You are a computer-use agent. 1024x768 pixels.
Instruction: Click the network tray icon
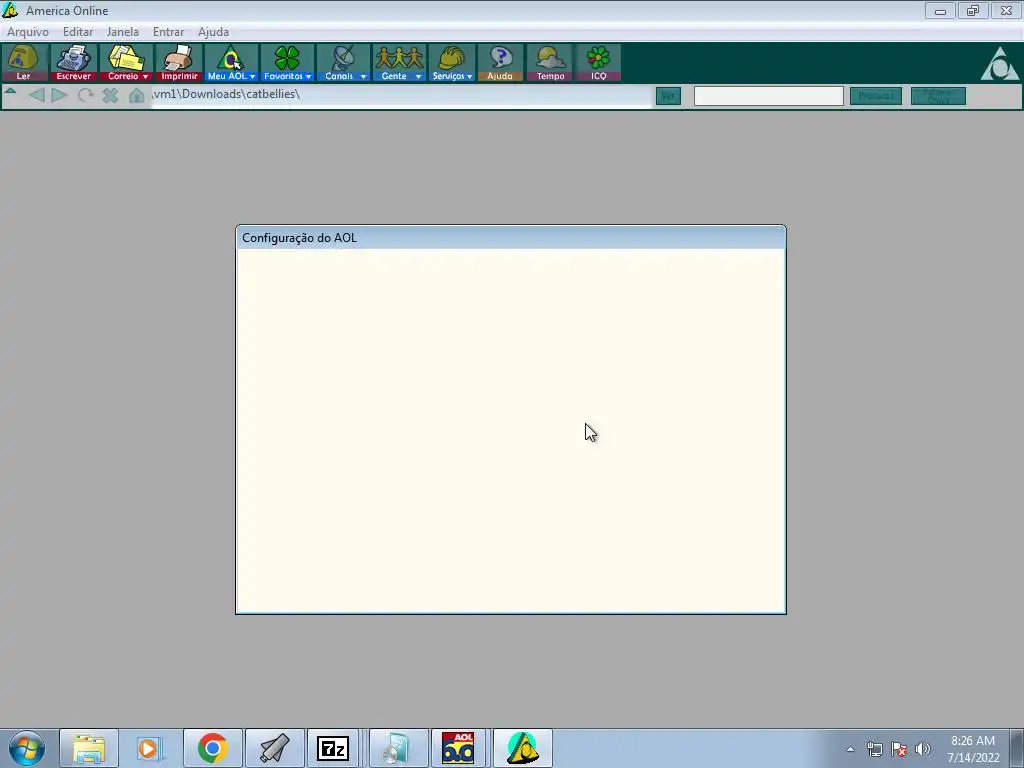click(x=874, y=749)
